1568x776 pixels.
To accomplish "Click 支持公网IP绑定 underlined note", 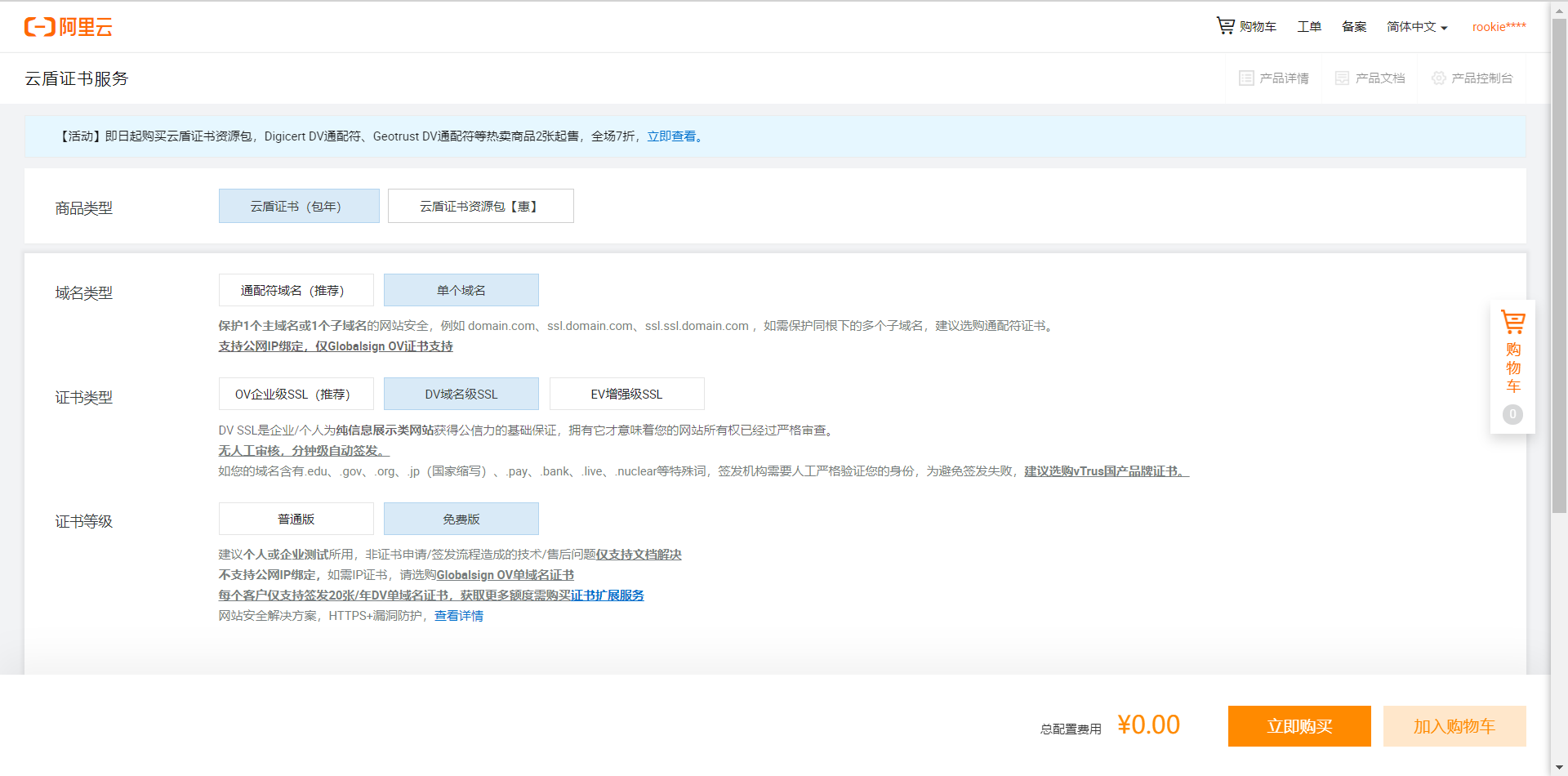I will 336,346.
